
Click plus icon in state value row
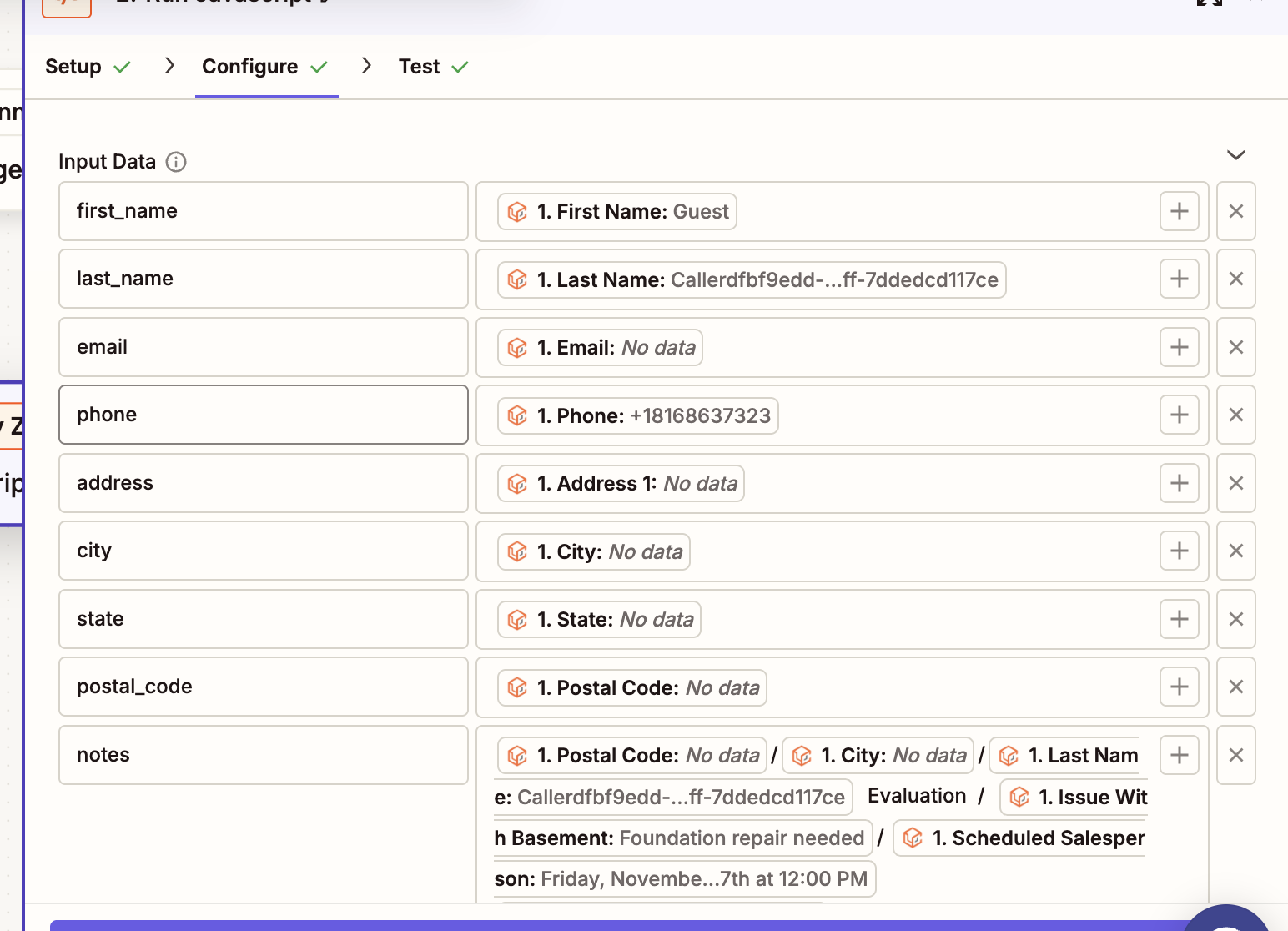click(x=1179, y=620)
